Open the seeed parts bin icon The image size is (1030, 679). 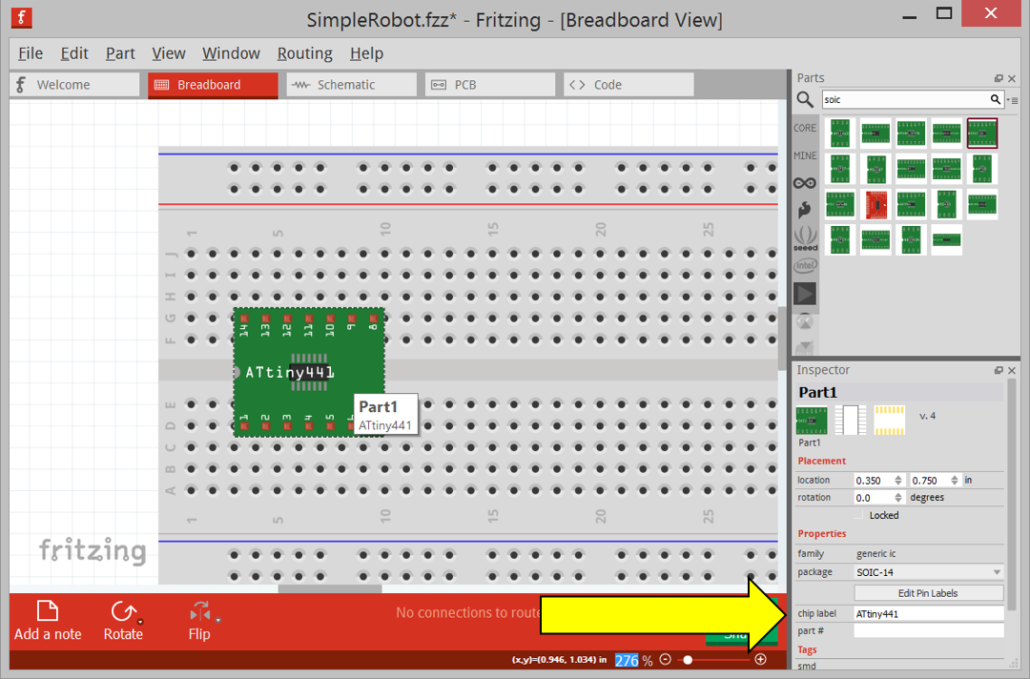click(805, 237)
